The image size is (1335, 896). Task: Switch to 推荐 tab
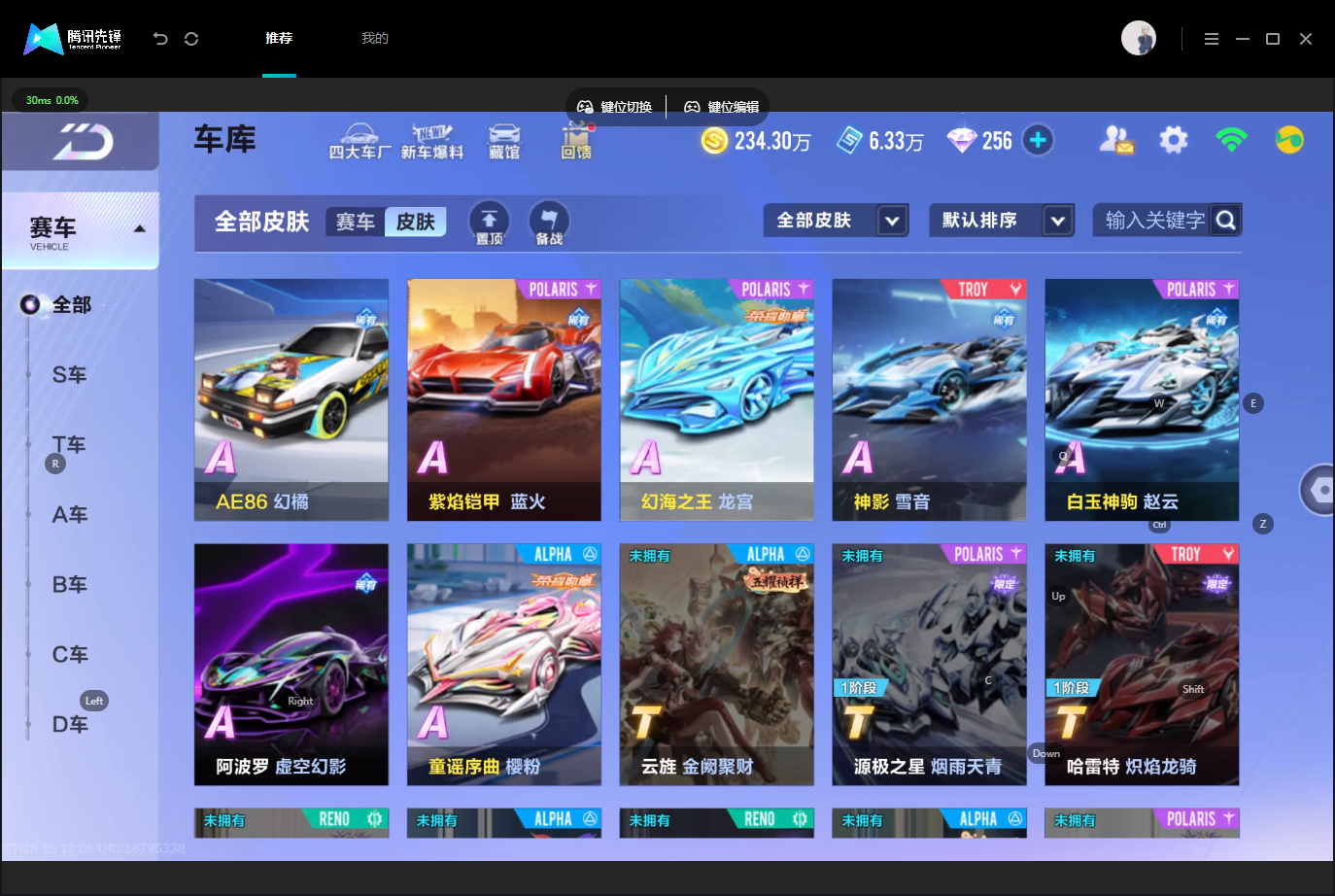tap(279, 38)
